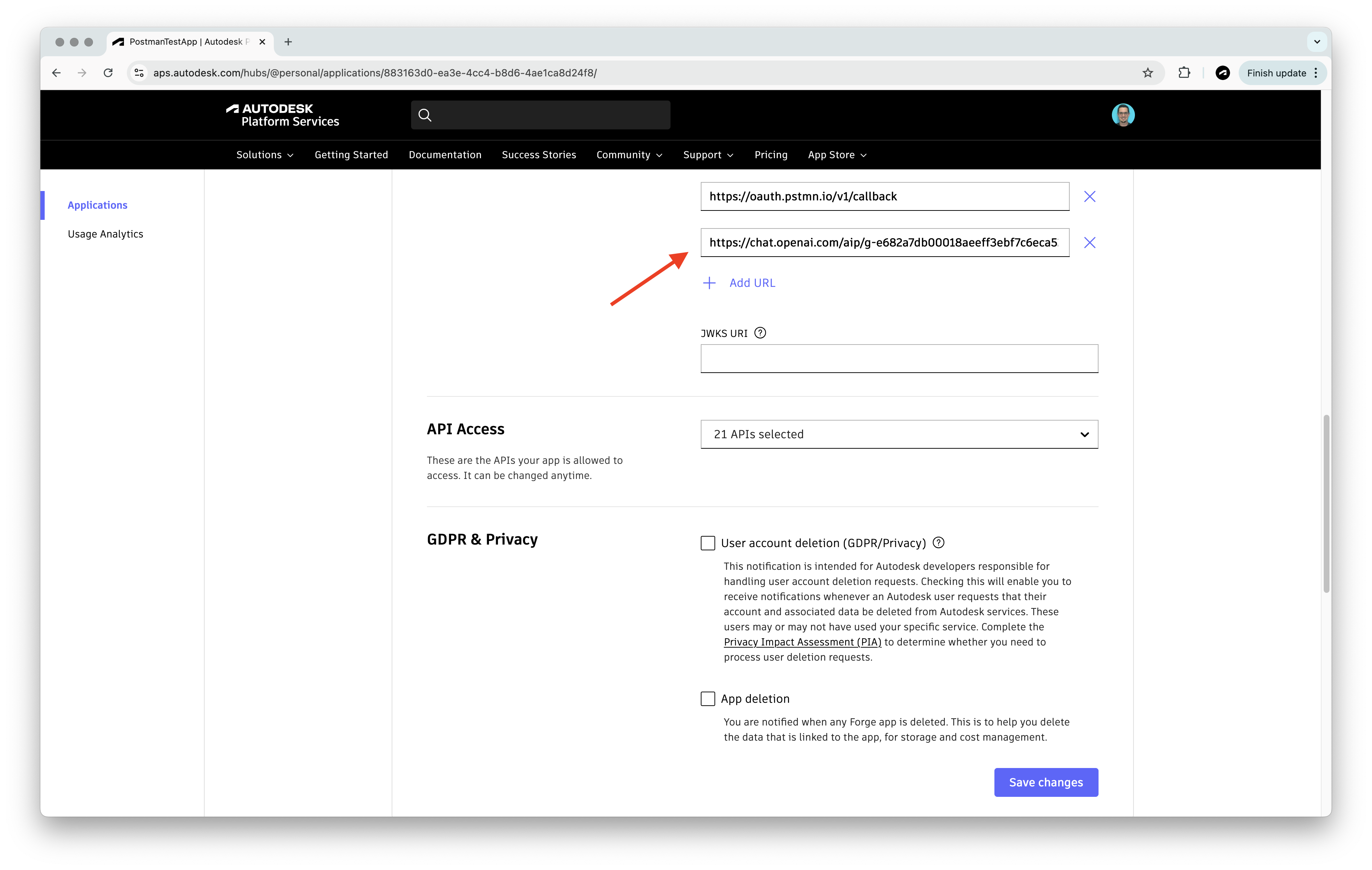Open the user account deletion help tooltip

tap(938, 543)
